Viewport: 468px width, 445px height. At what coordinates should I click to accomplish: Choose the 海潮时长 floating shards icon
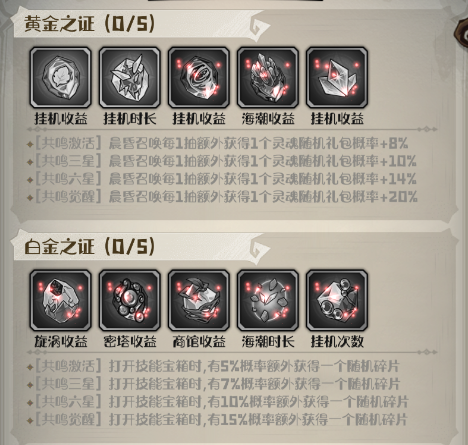coord(268,301)
